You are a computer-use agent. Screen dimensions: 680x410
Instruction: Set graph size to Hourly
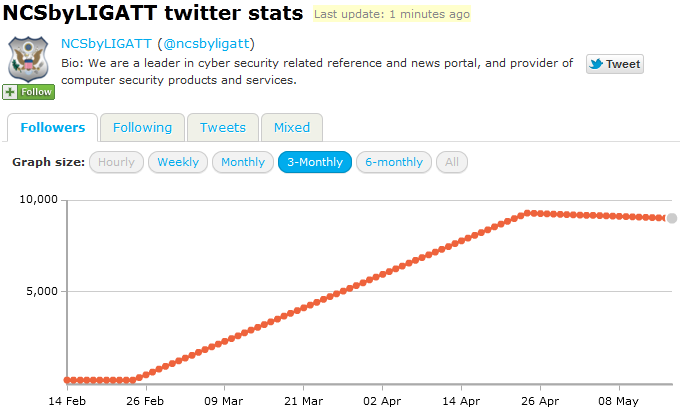[x=116, y=162]
